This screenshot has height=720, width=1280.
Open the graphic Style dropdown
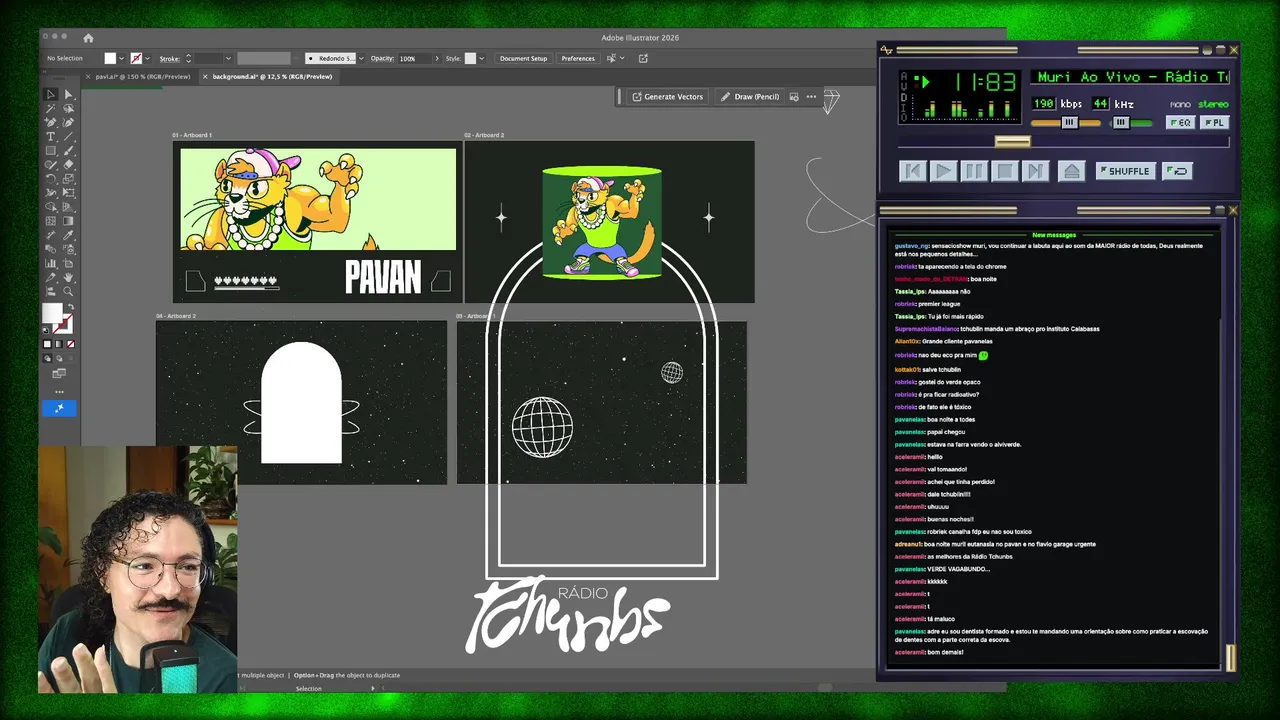482,58
